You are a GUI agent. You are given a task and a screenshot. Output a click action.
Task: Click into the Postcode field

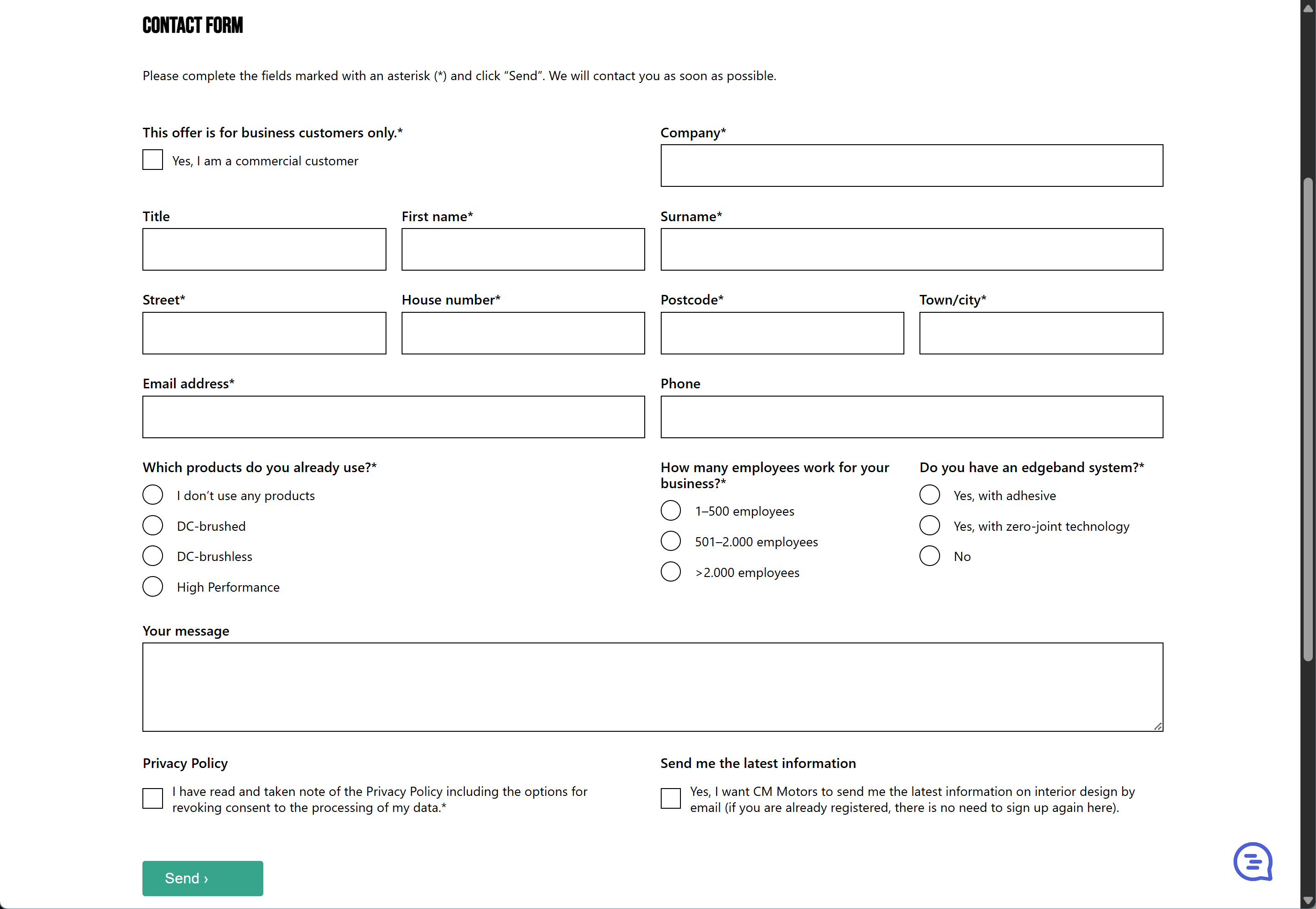pyautogui.click(x=781, y=333)
